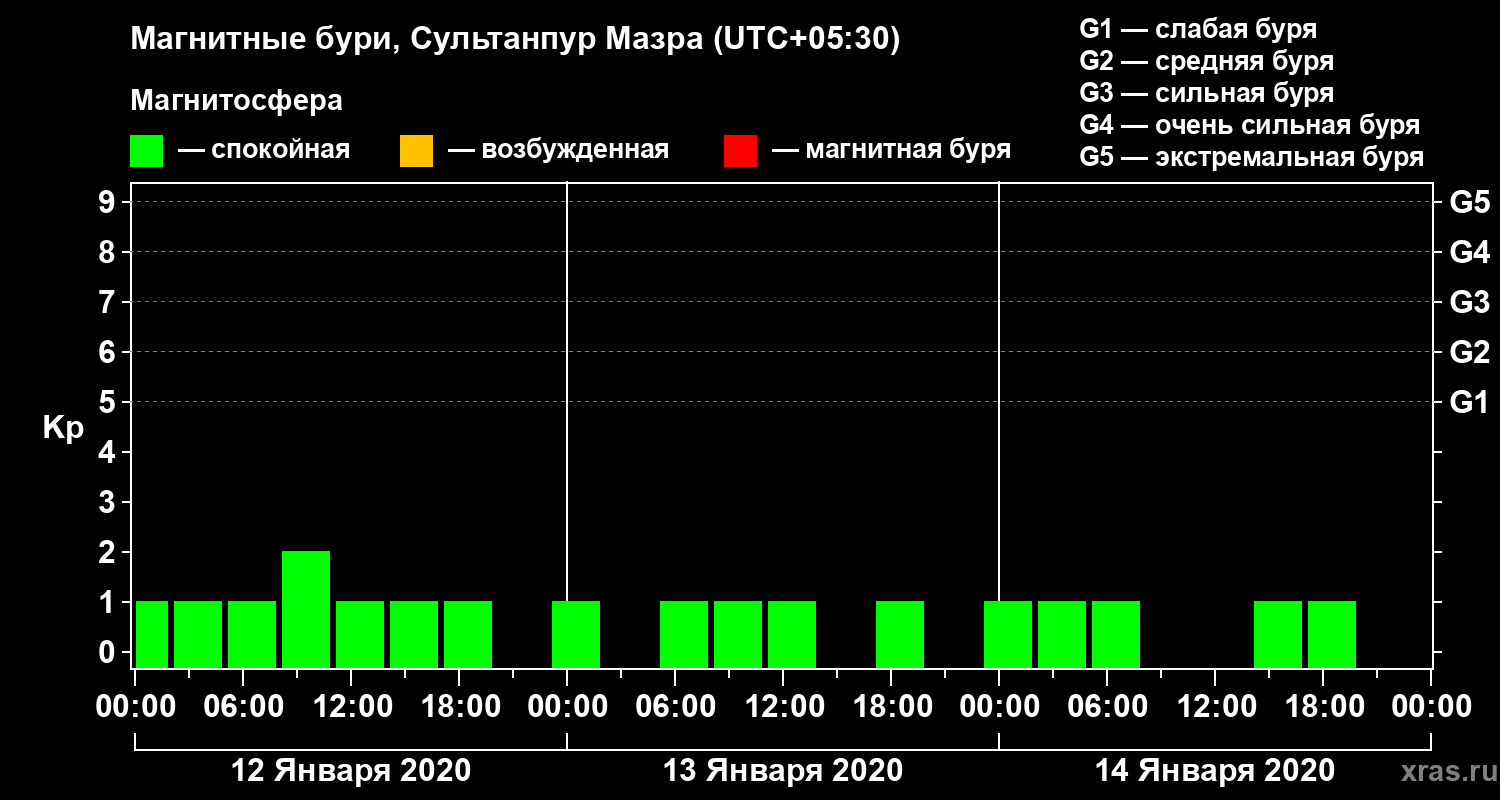Click the '14 Января 2020' date label
Viewport: 1500px width, 800px height.
1215,771
